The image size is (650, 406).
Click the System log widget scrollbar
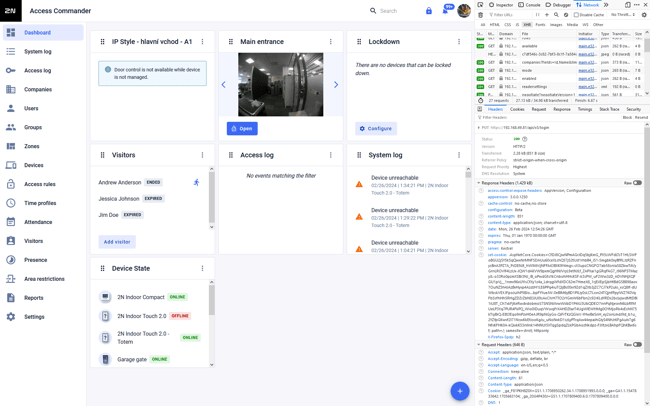tap(468, 210)
